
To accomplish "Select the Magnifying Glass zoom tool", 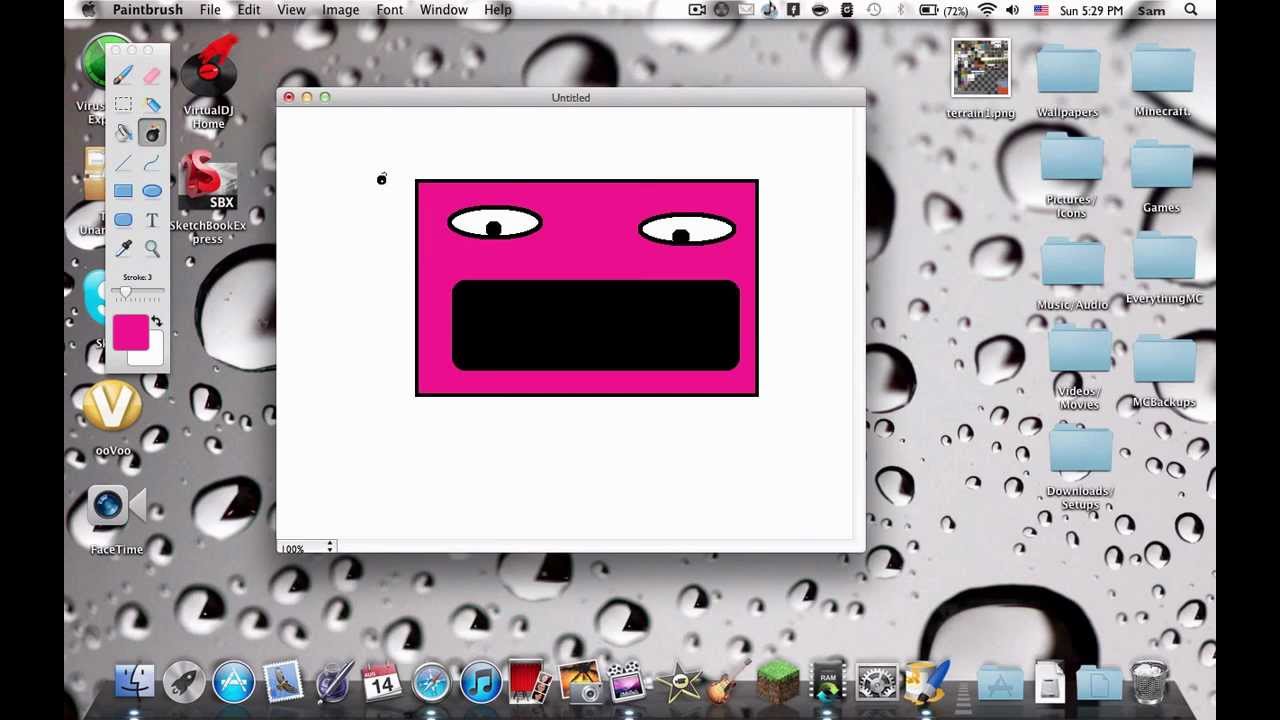I will tap(152, 248).
